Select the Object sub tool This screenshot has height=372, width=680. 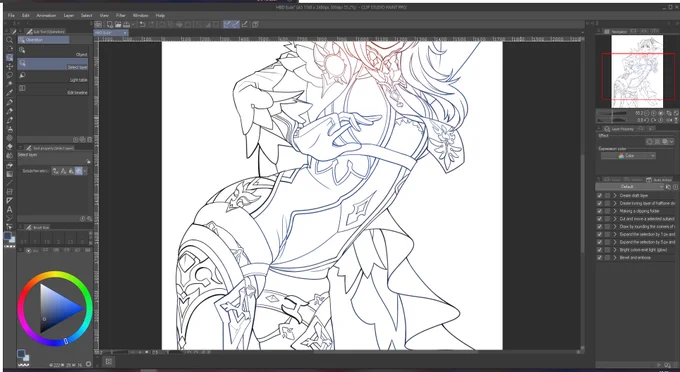[52, 52]
